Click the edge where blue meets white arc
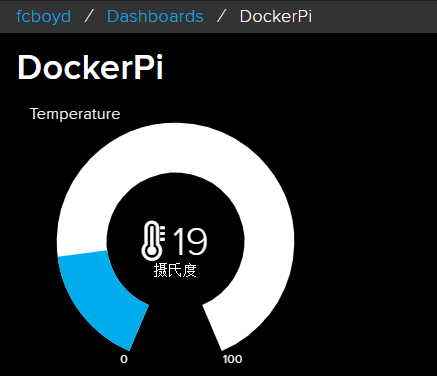This screenshot has width=437, height=376. pos(82,253)
